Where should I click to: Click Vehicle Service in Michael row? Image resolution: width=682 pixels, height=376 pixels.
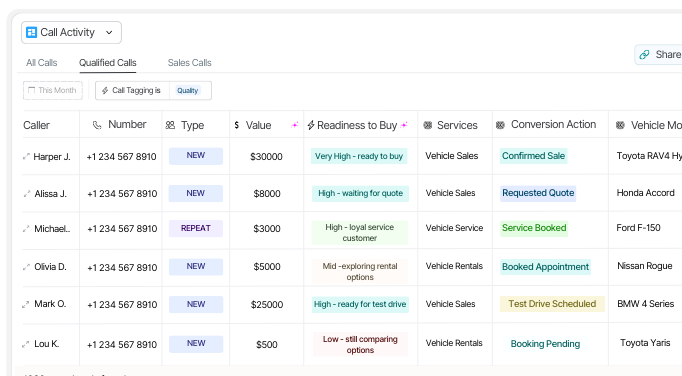click(x=454, y=228)
